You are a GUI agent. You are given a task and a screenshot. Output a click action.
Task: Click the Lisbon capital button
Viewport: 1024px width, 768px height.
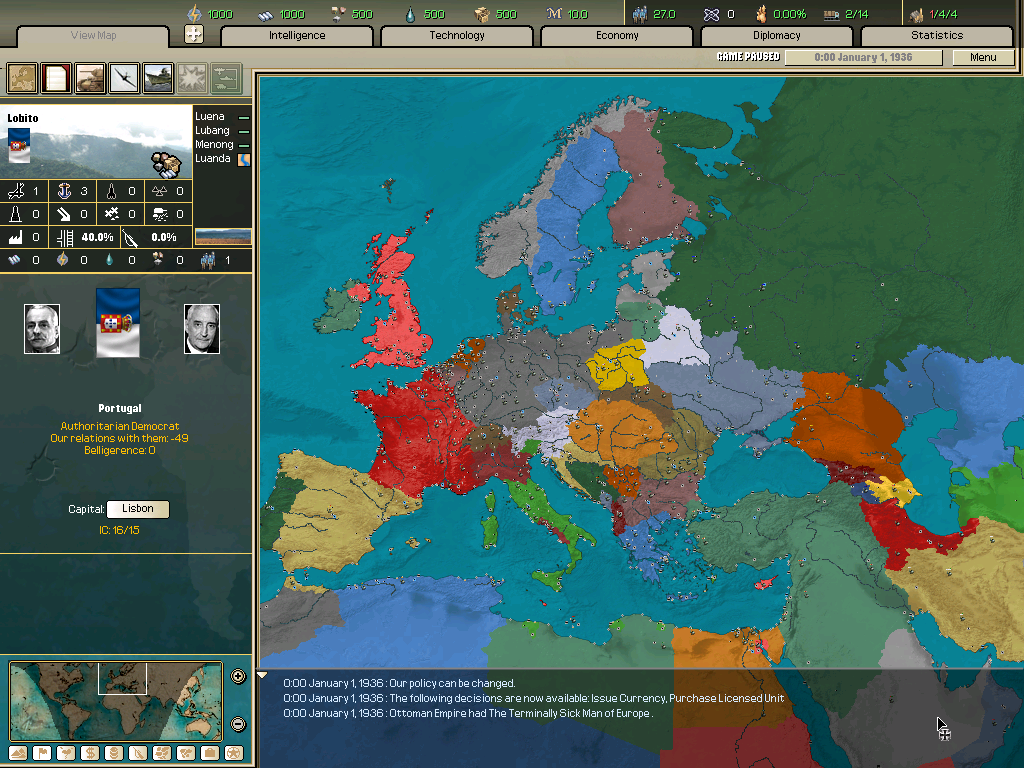coord(137,509)
